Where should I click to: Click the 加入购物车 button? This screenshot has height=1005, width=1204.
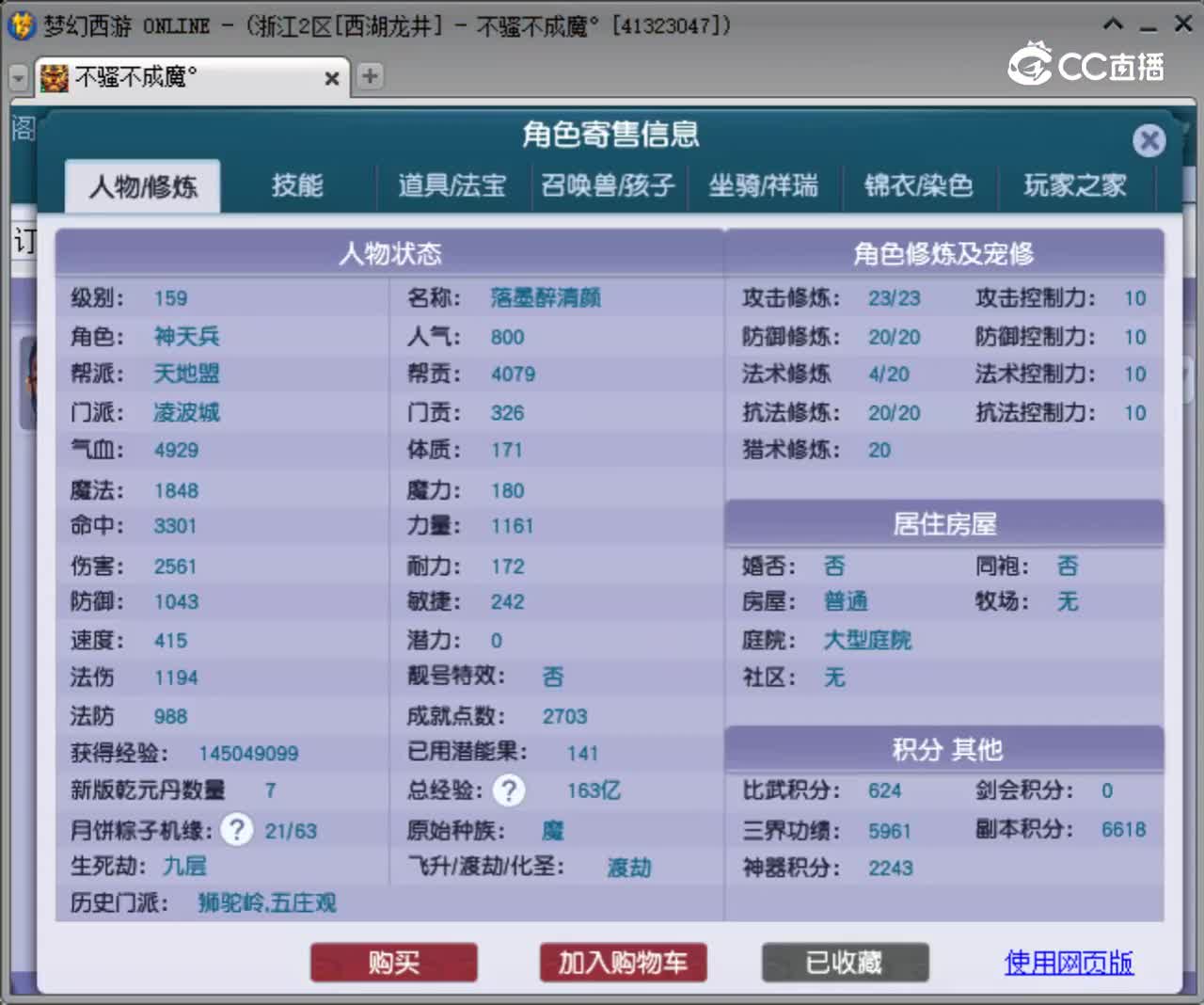623,963
